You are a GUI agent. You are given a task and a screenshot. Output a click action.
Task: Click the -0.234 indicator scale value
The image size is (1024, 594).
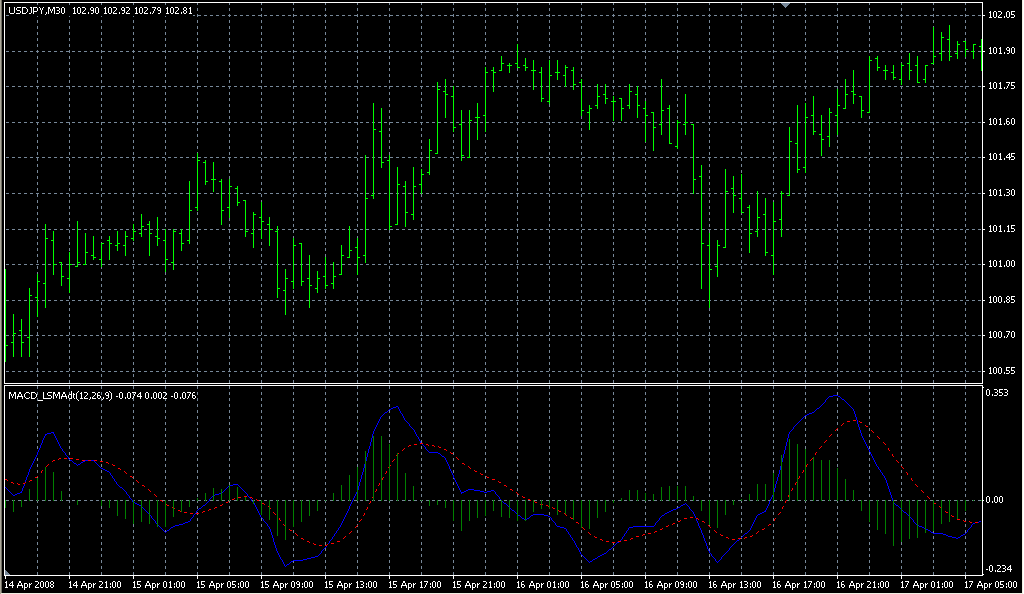pyautogui.click(x=1000, y=568)
